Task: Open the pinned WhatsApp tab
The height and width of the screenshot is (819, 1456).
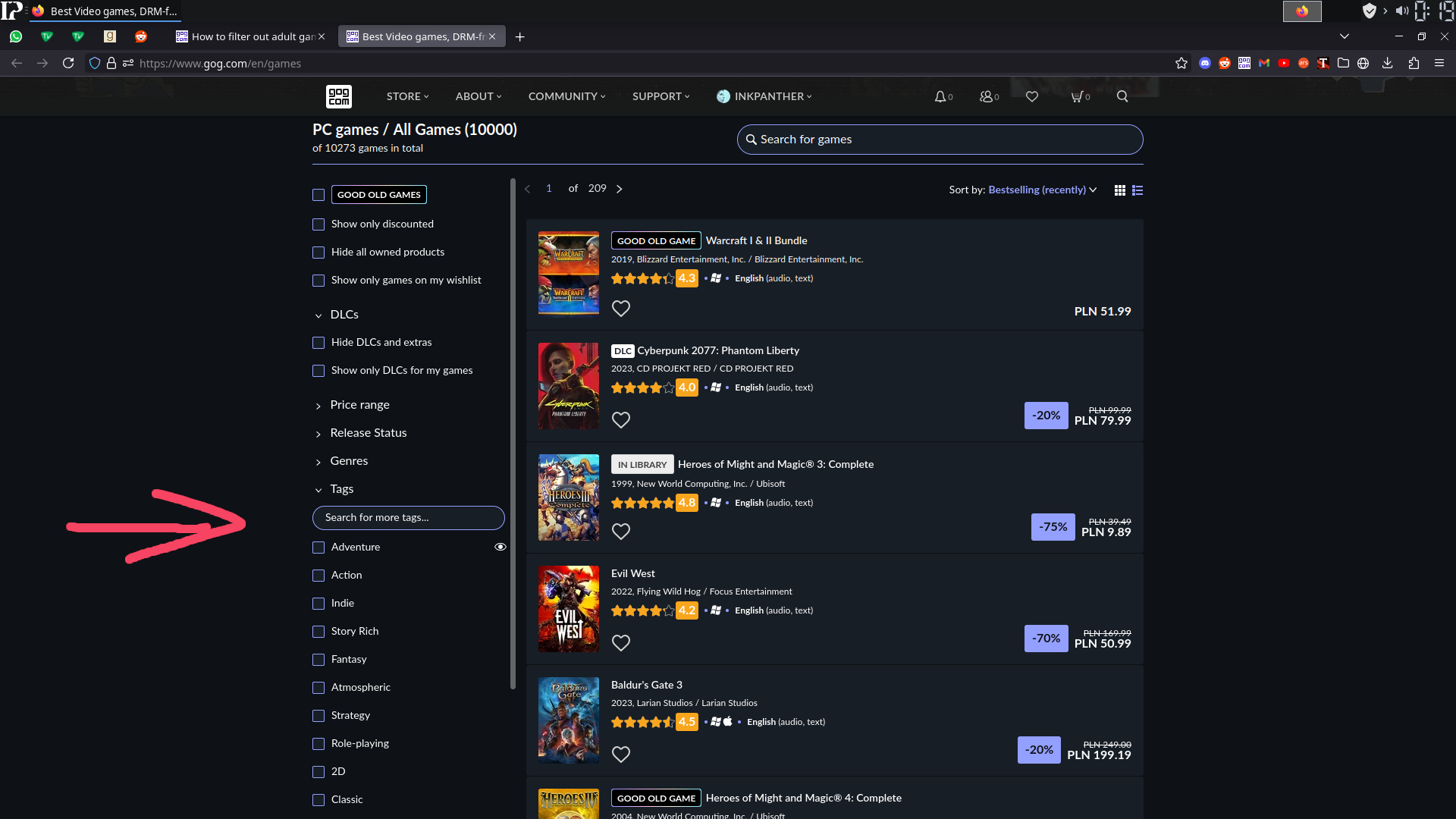Action: (x=16, y=36)
